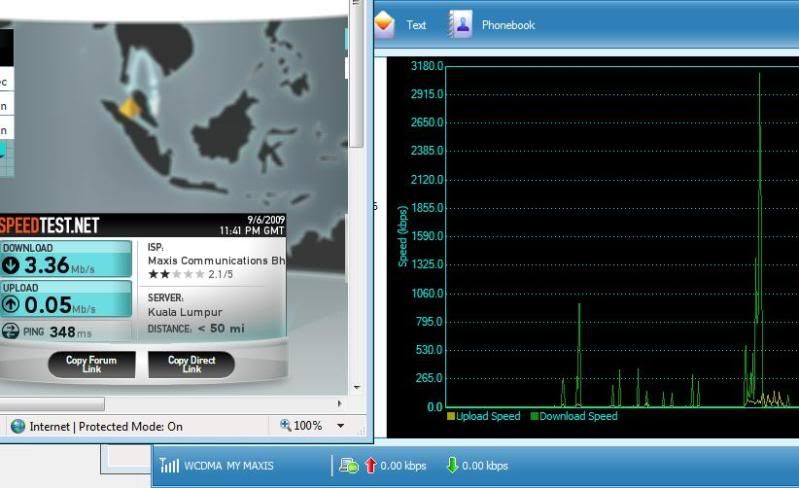
Task: Click the network connection status icon
Action: [348, 466]
